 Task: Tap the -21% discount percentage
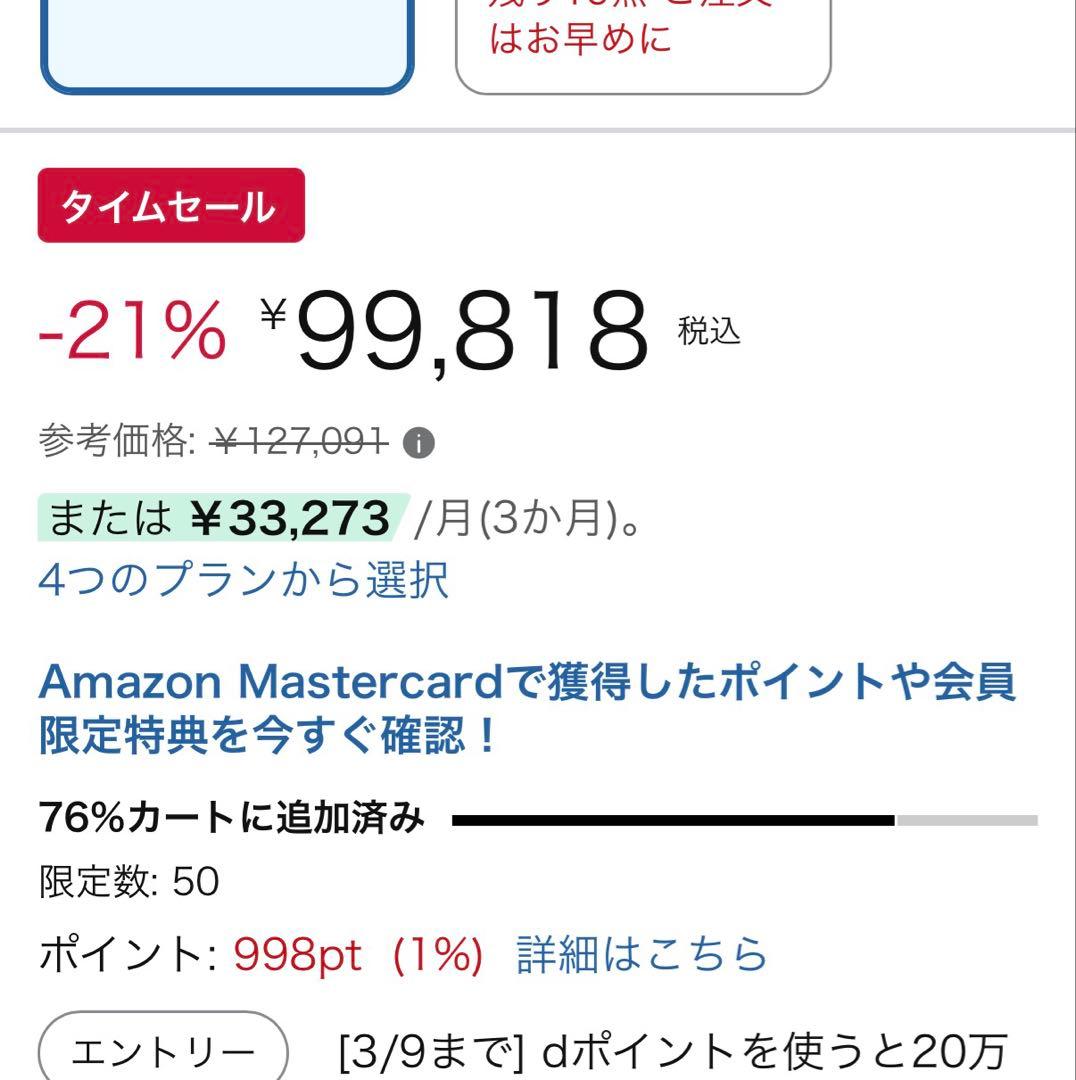coord(132,330)
